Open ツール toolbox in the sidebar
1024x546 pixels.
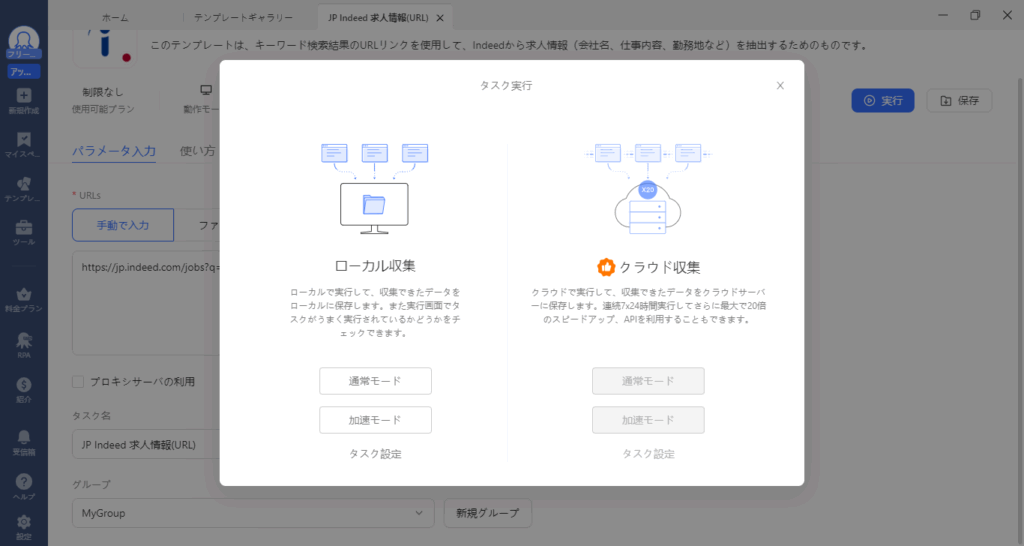(24, 233)
